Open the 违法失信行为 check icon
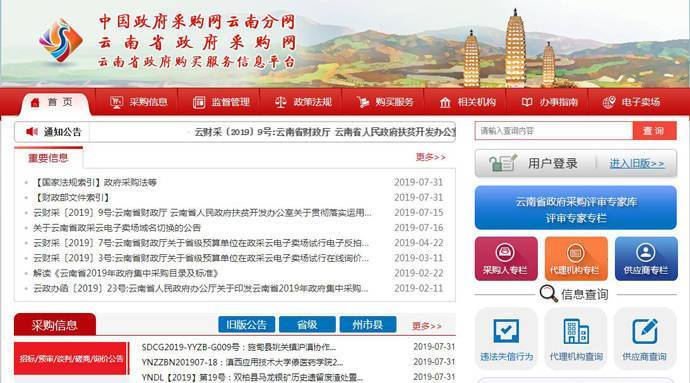Image resolution: width=690 pixels, height=383 pixels. pyautogui.click(x=506, y=331)
